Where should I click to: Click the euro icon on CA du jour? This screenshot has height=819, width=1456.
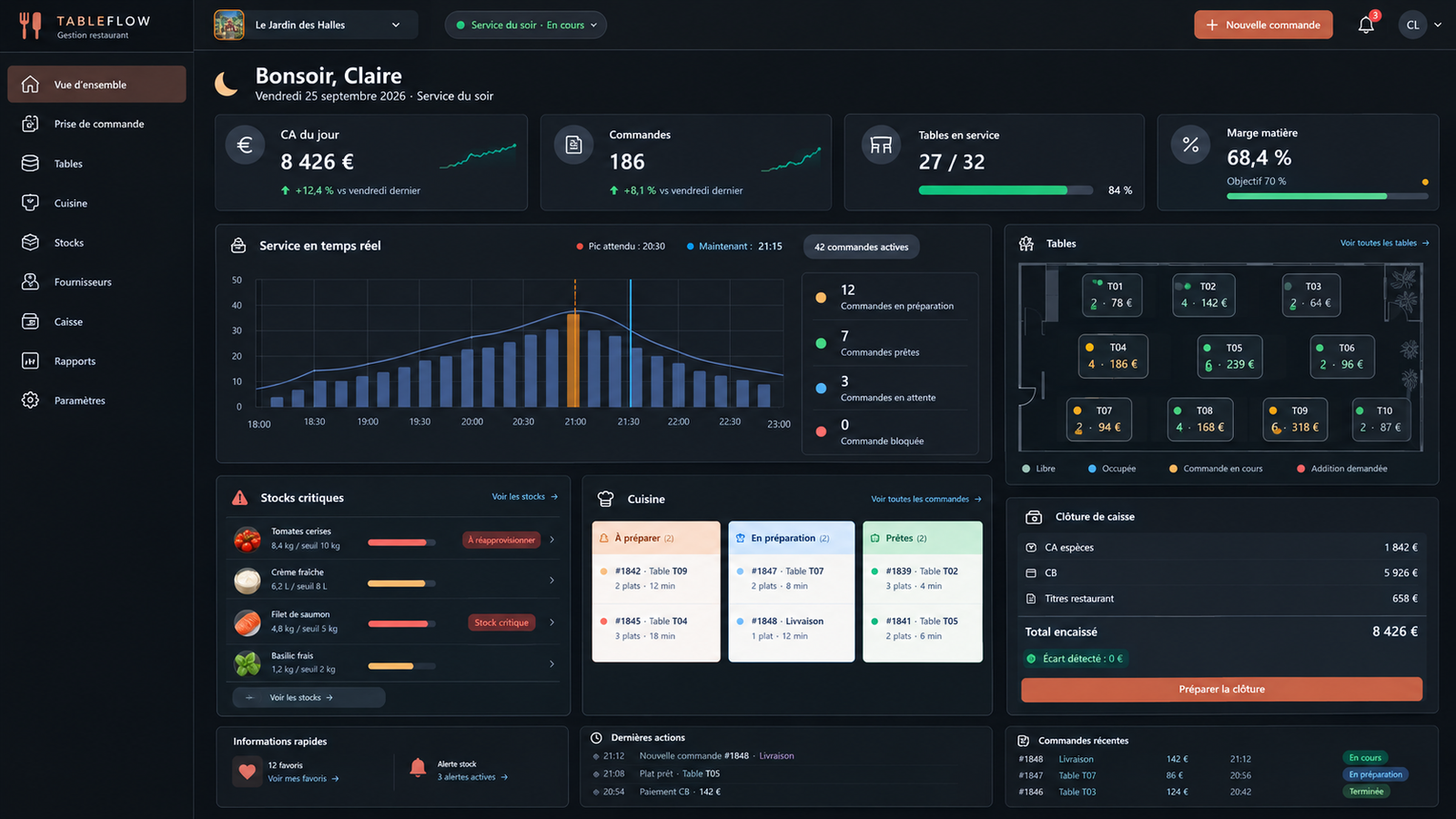(x=245, y=145)
